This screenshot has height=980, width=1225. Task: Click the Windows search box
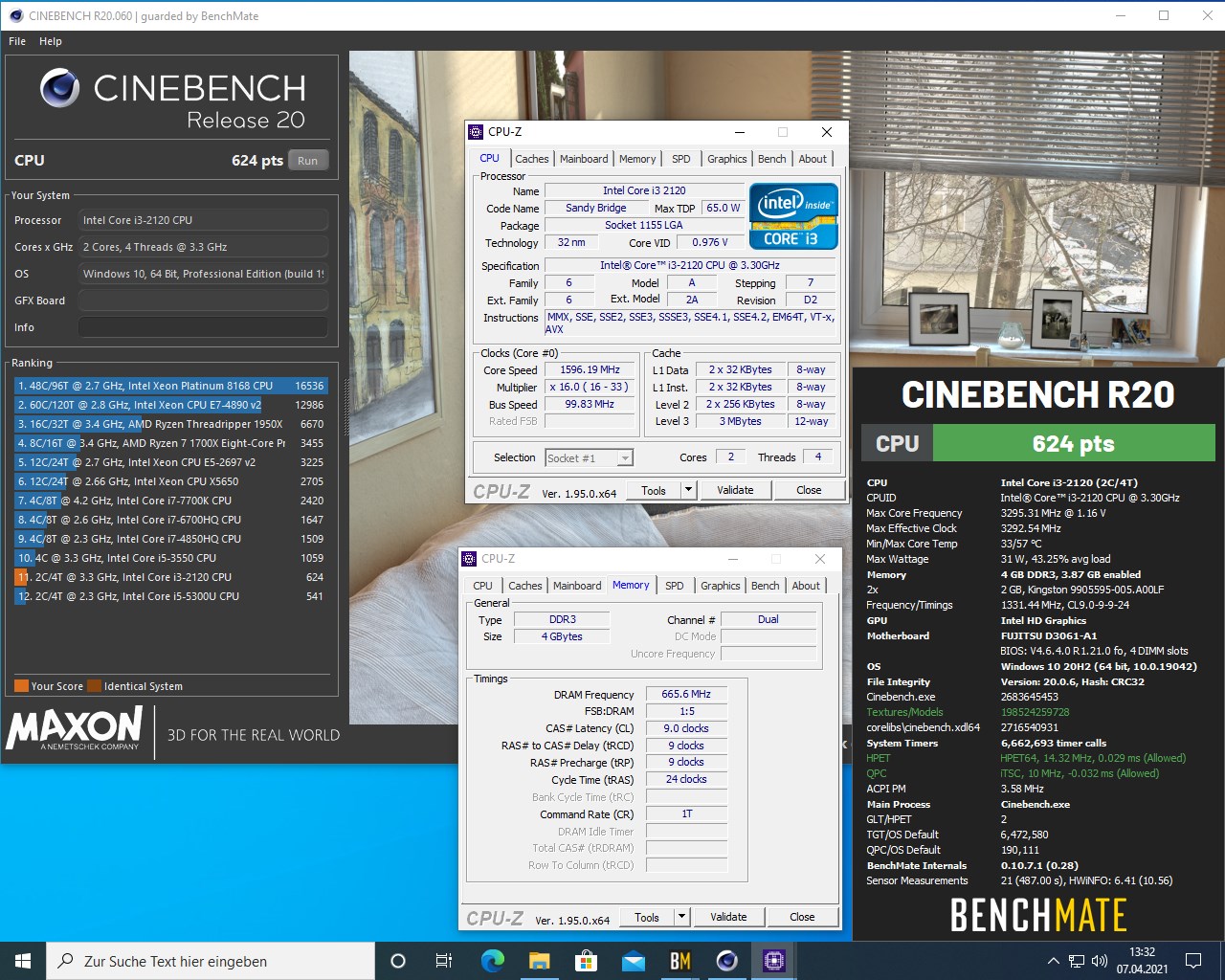(x=211, y=961)
